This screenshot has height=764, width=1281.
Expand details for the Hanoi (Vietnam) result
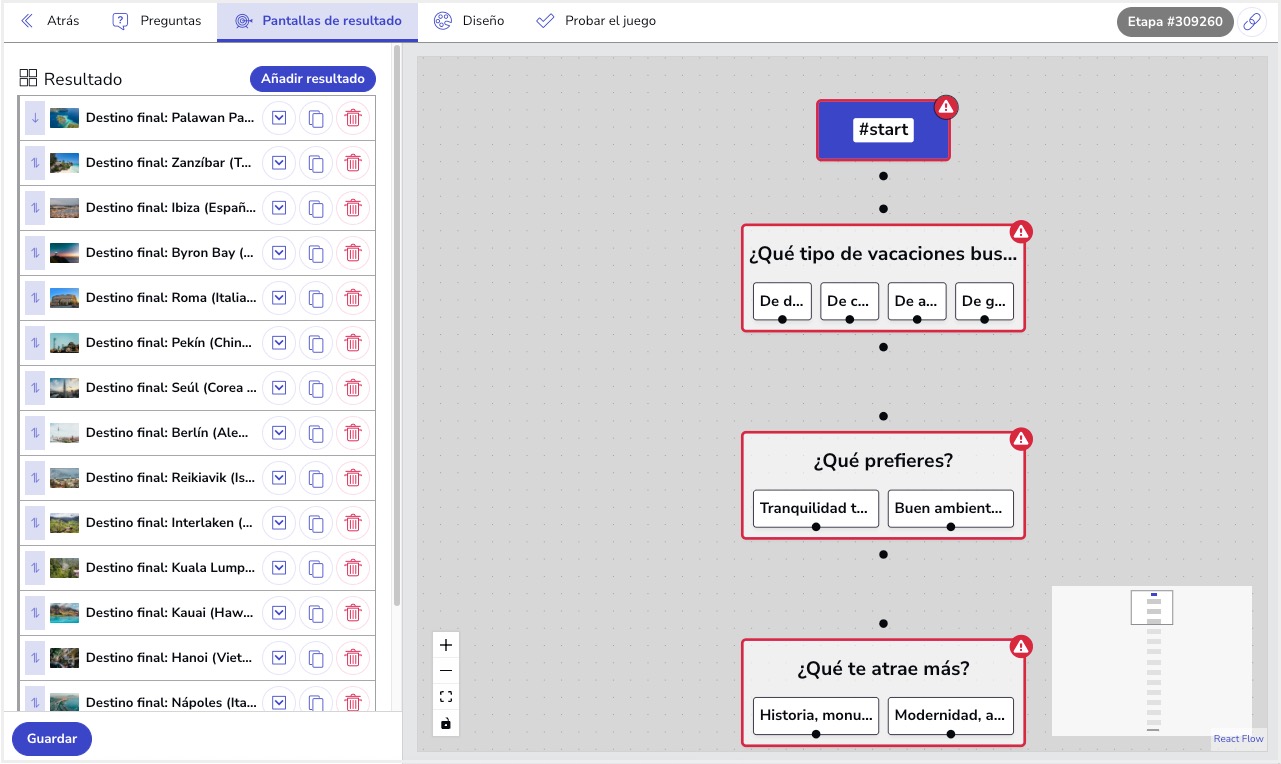[278, 657]
